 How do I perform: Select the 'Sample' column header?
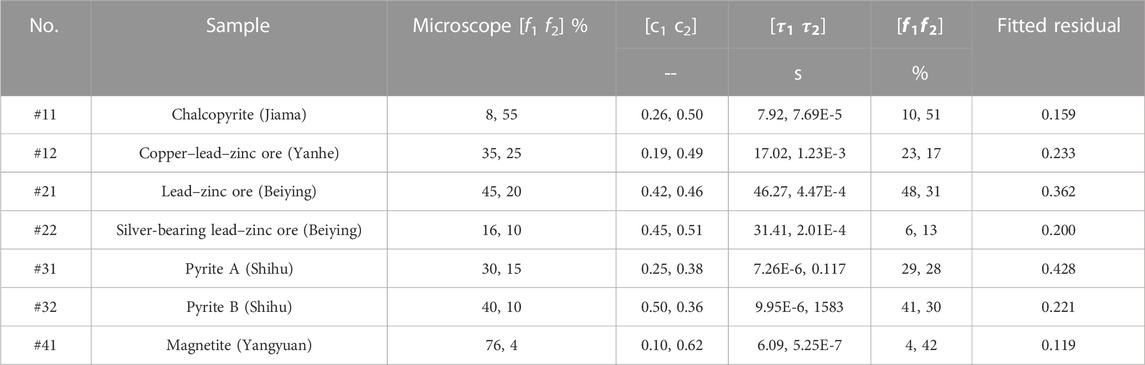(x=237, y=26)
